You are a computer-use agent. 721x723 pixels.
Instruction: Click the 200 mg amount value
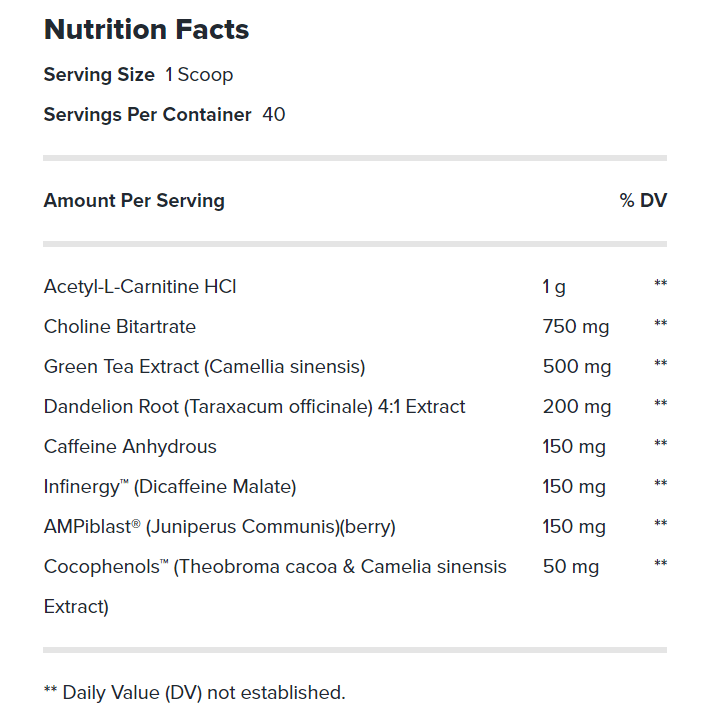[x=577, y=407]
